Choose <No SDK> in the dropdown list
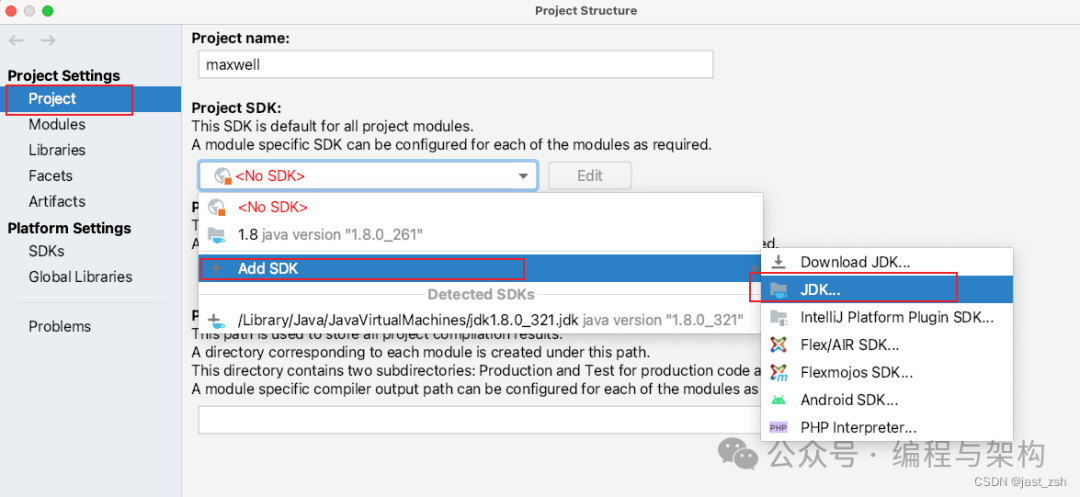Image resolution: width=1080 pixels, height=497 pixels. pos(480,207)
